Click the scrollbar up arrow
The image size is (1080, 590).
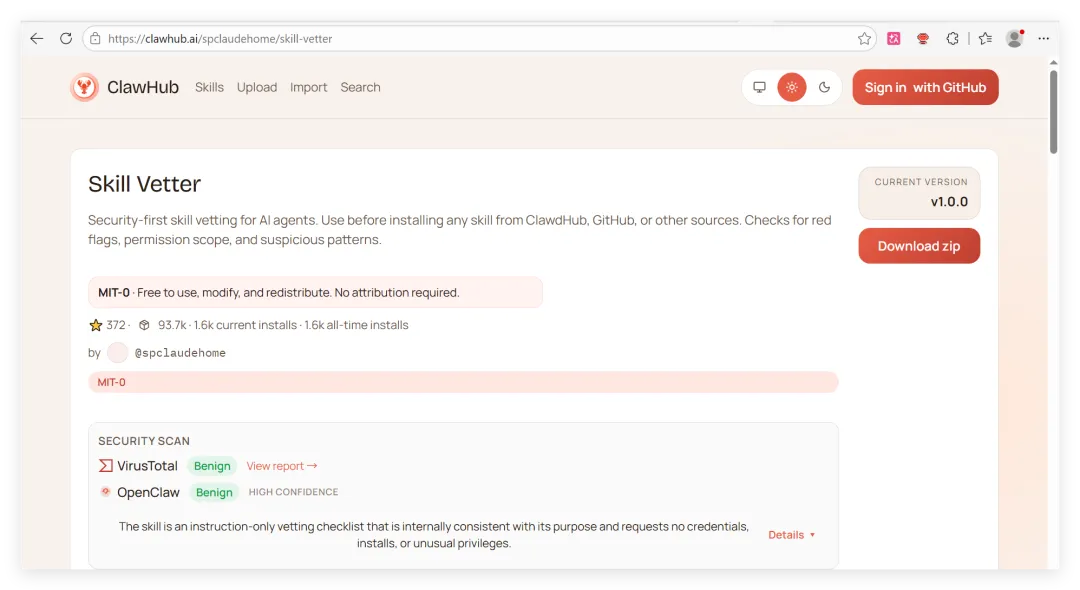(1053, 63)
